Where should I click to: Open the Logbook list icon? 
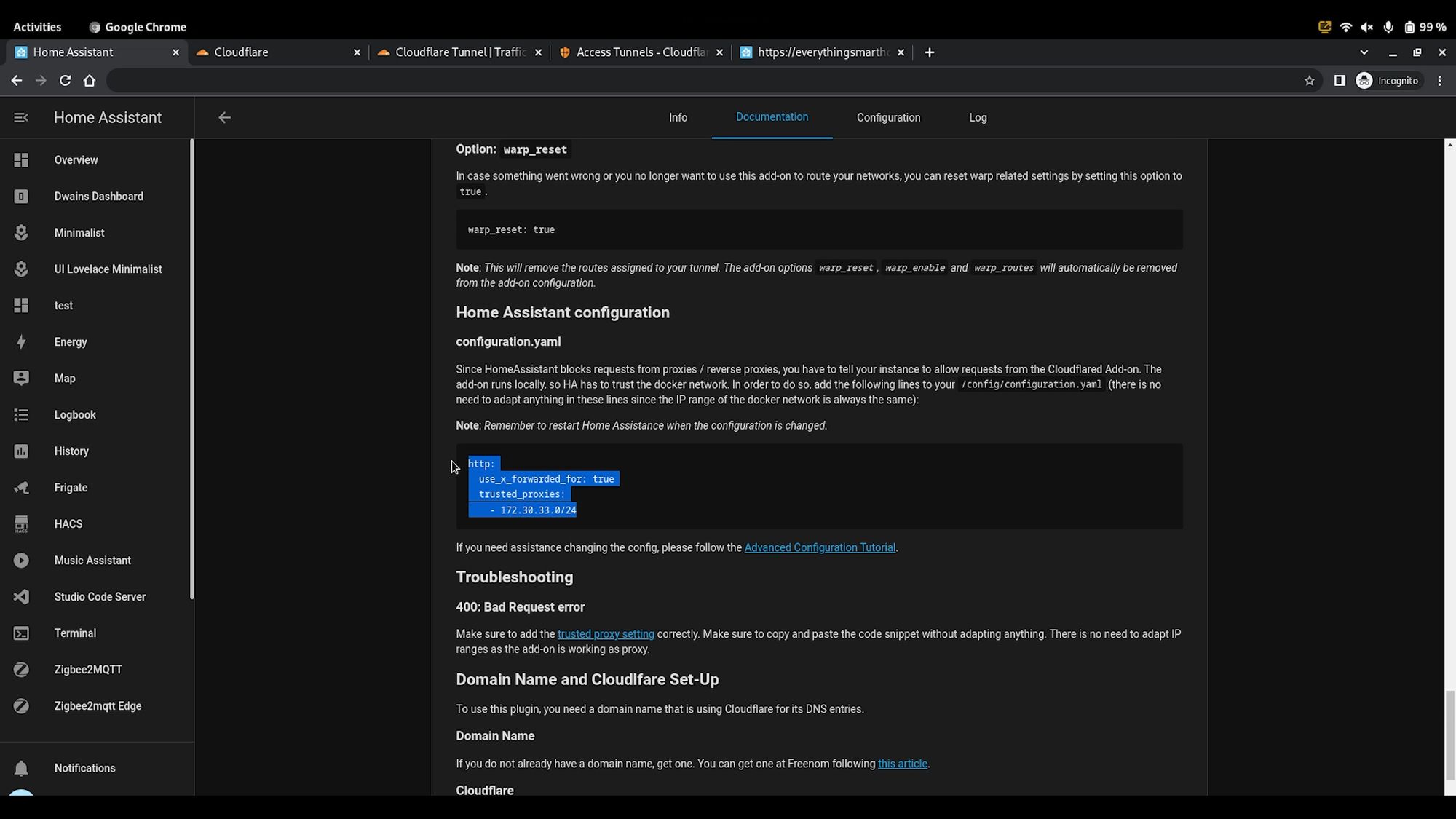pyautogui.click(x=21, y=415)
